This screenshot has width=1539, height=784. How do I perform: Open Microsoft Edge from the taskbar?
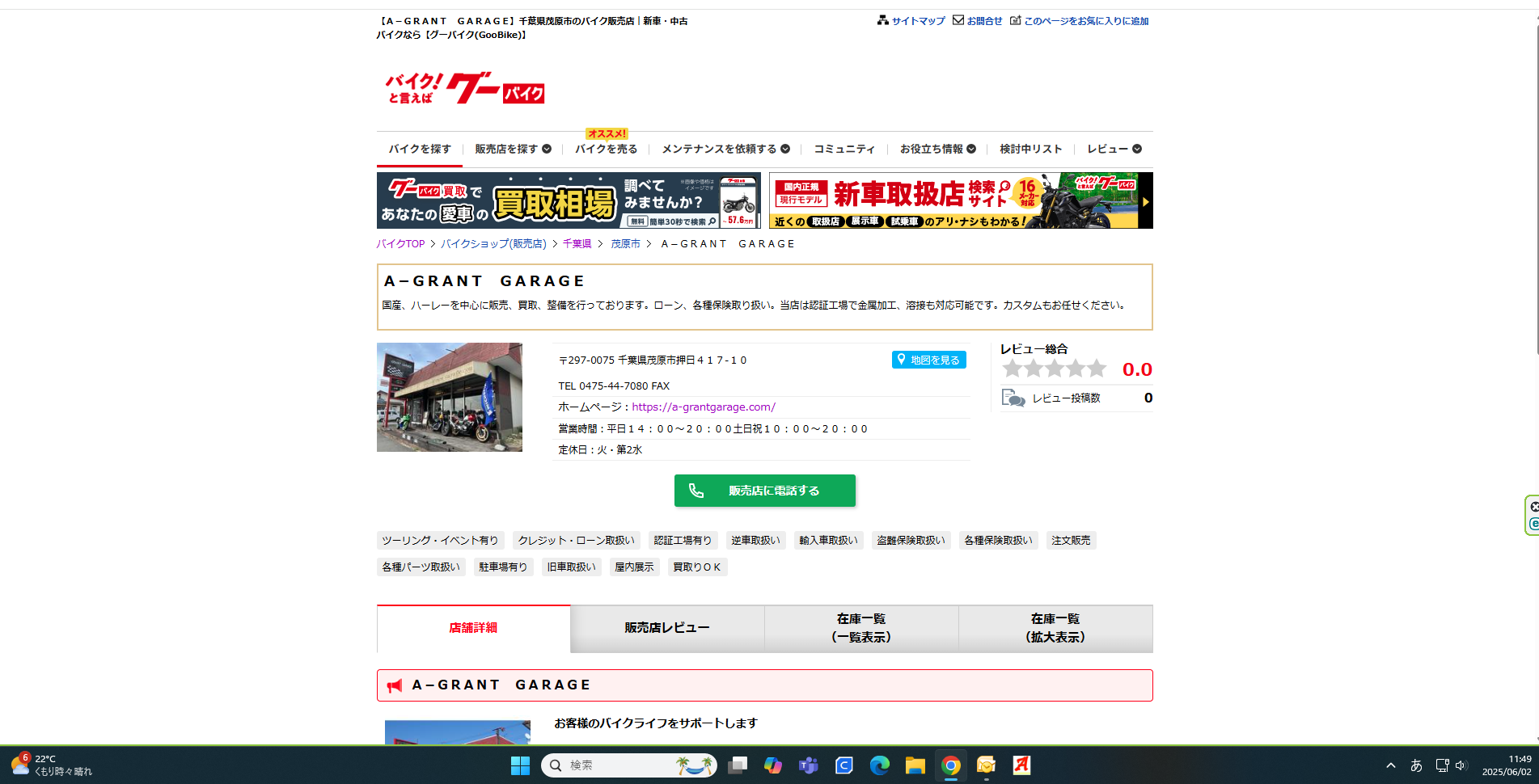tap(880, 765)
